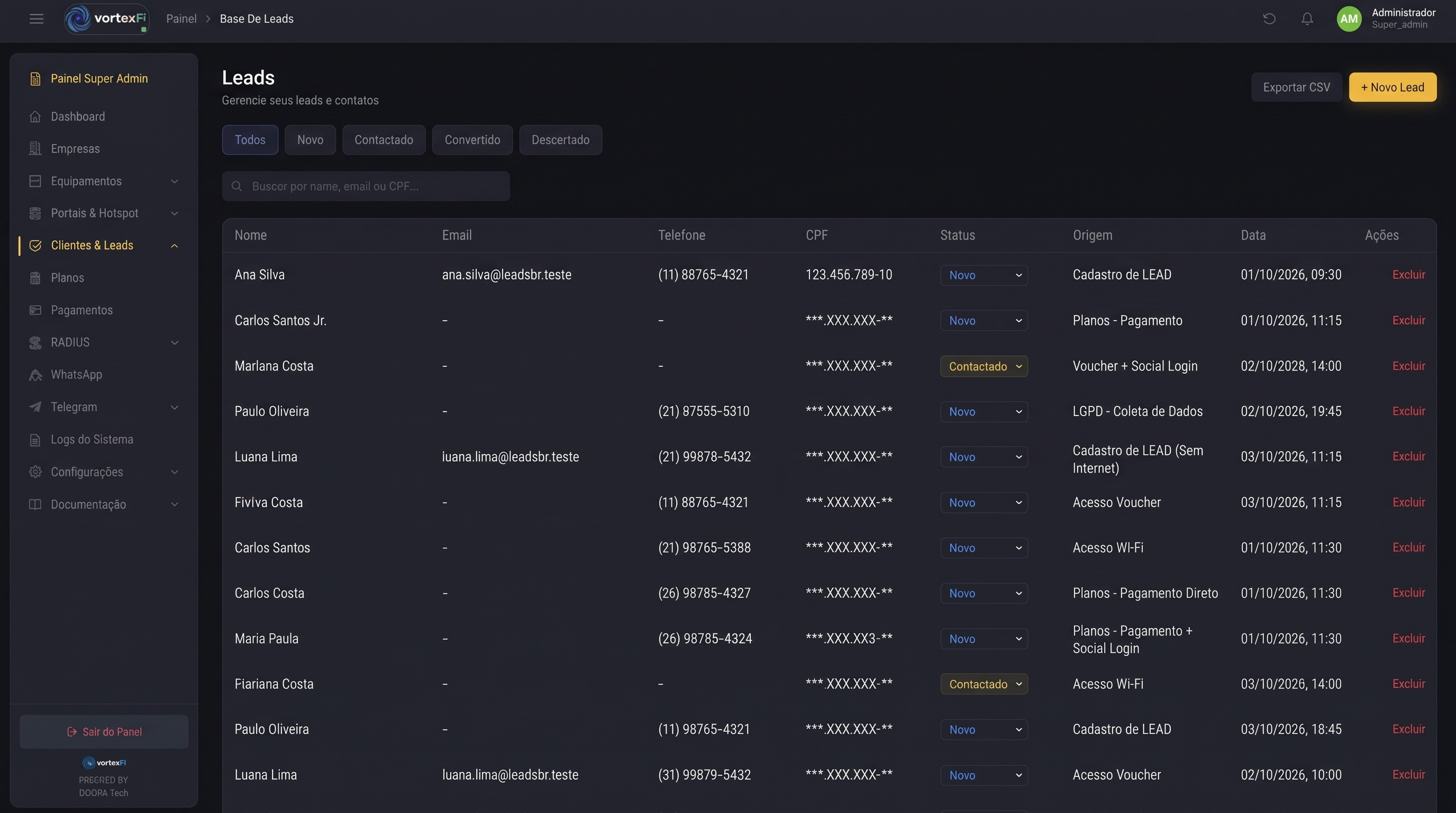Image resolution: width=1456 pixels, height=813 pixels.
Task: Select the Contactado filter tab
Action: point(384,140)
